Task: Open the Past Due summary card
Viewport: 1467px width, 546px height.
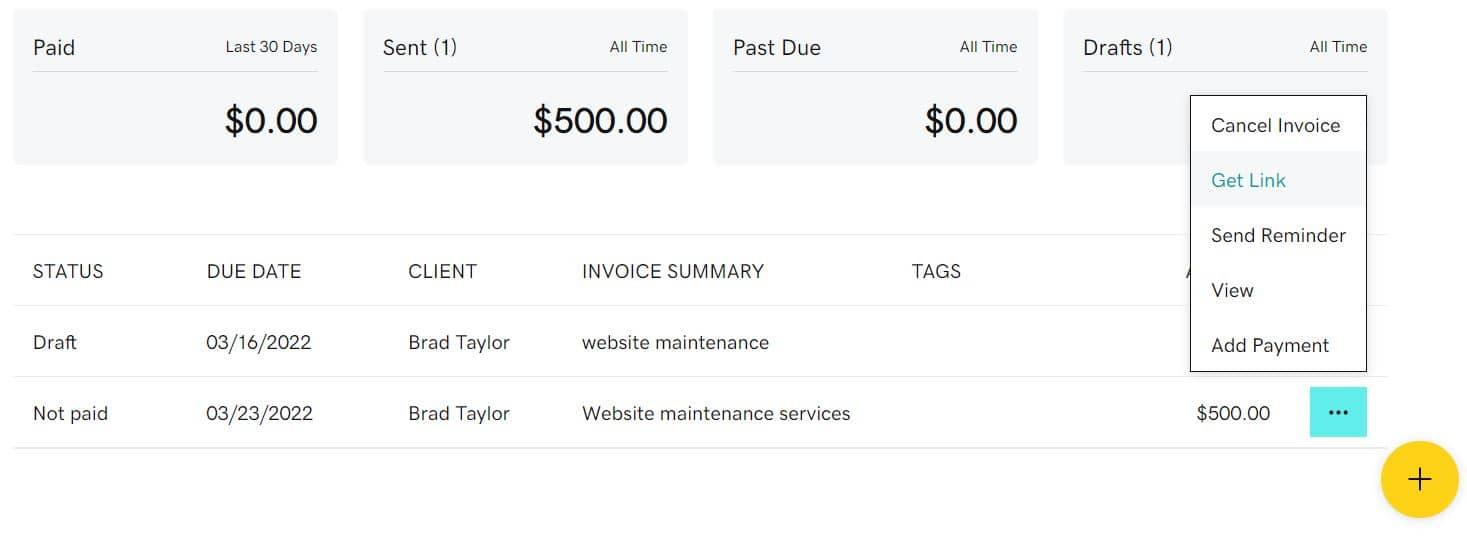Action: [x=875, y=88]
